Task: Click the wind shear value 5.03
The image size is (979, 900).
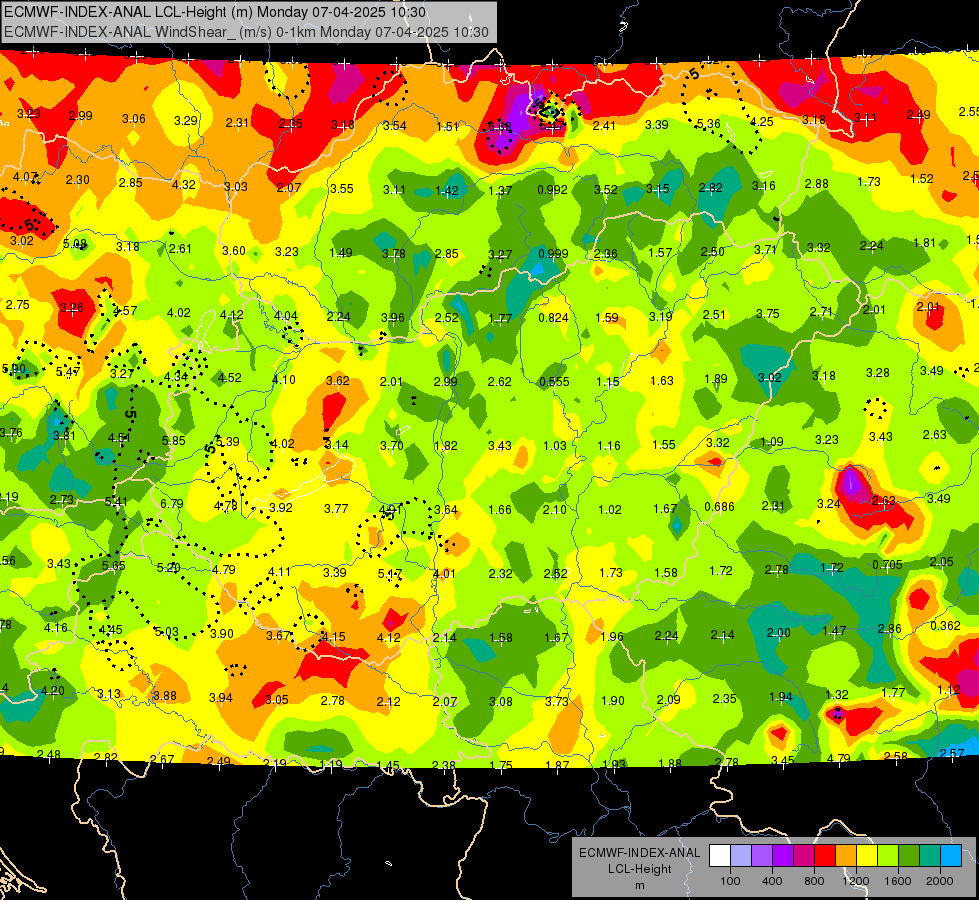Action: 167,631
